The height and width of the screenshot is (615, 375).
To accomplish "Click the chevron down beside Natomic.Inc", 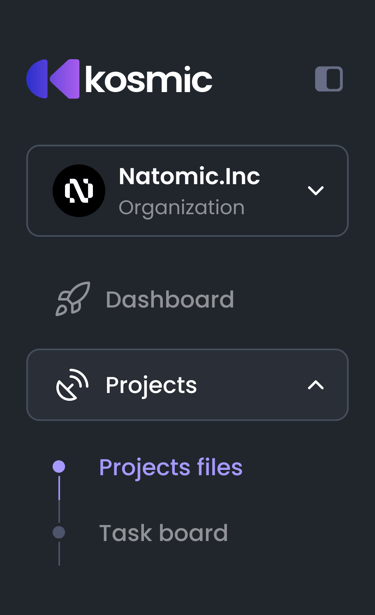I will [x=316, y=191].
